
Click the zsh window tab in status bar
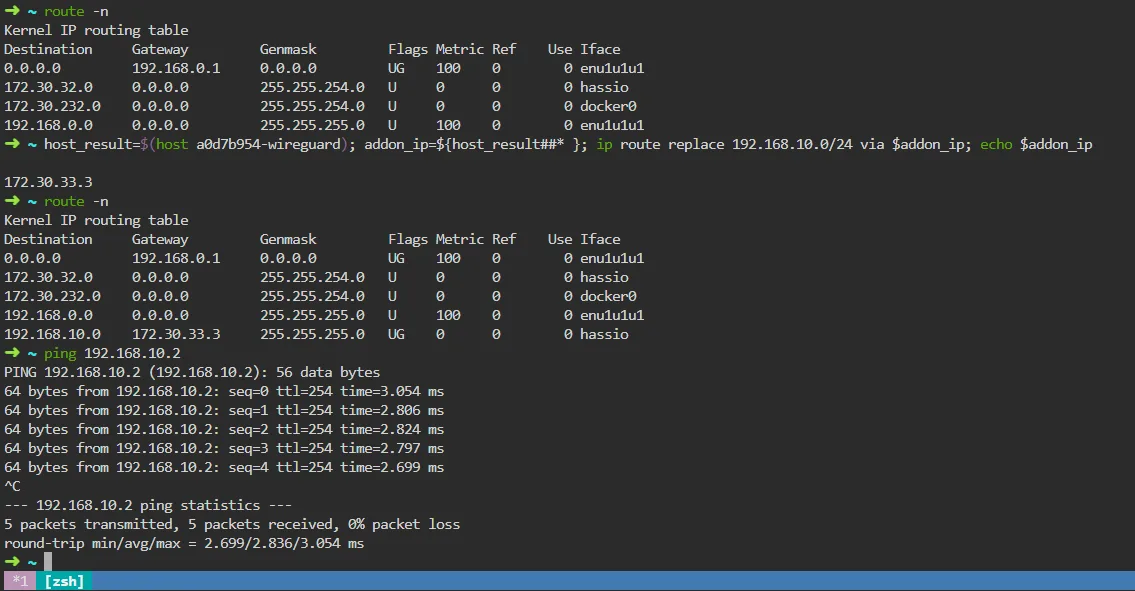[64, 581]
